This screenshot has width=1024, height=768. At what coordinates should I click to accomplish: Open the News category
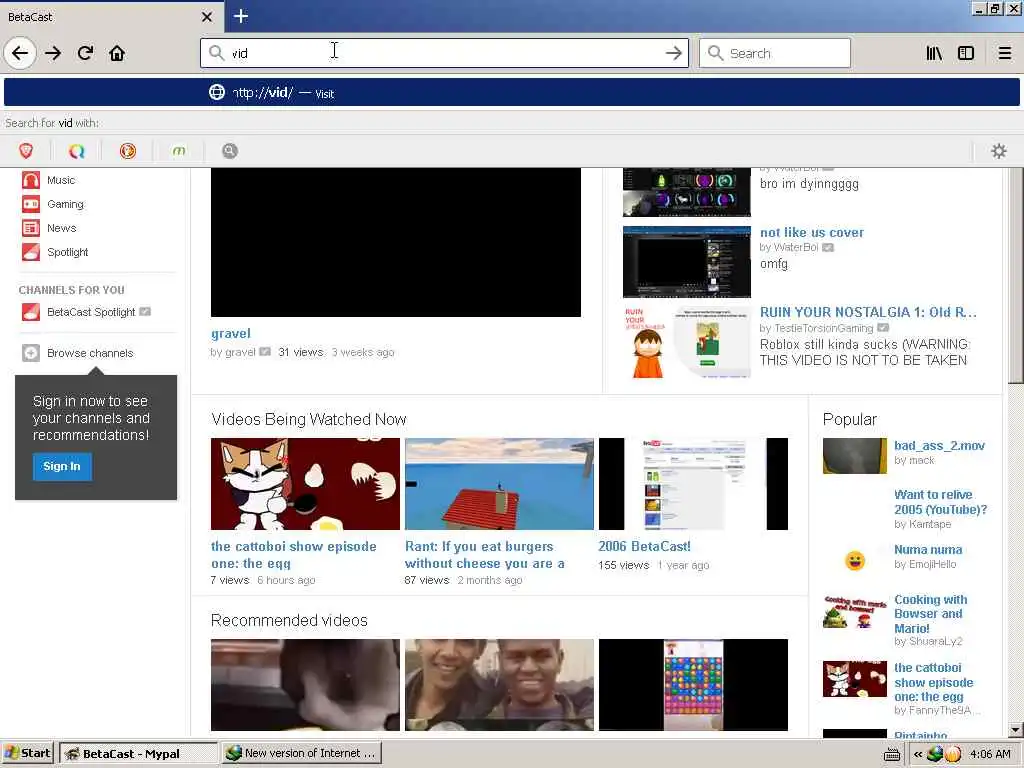point(61,228)
